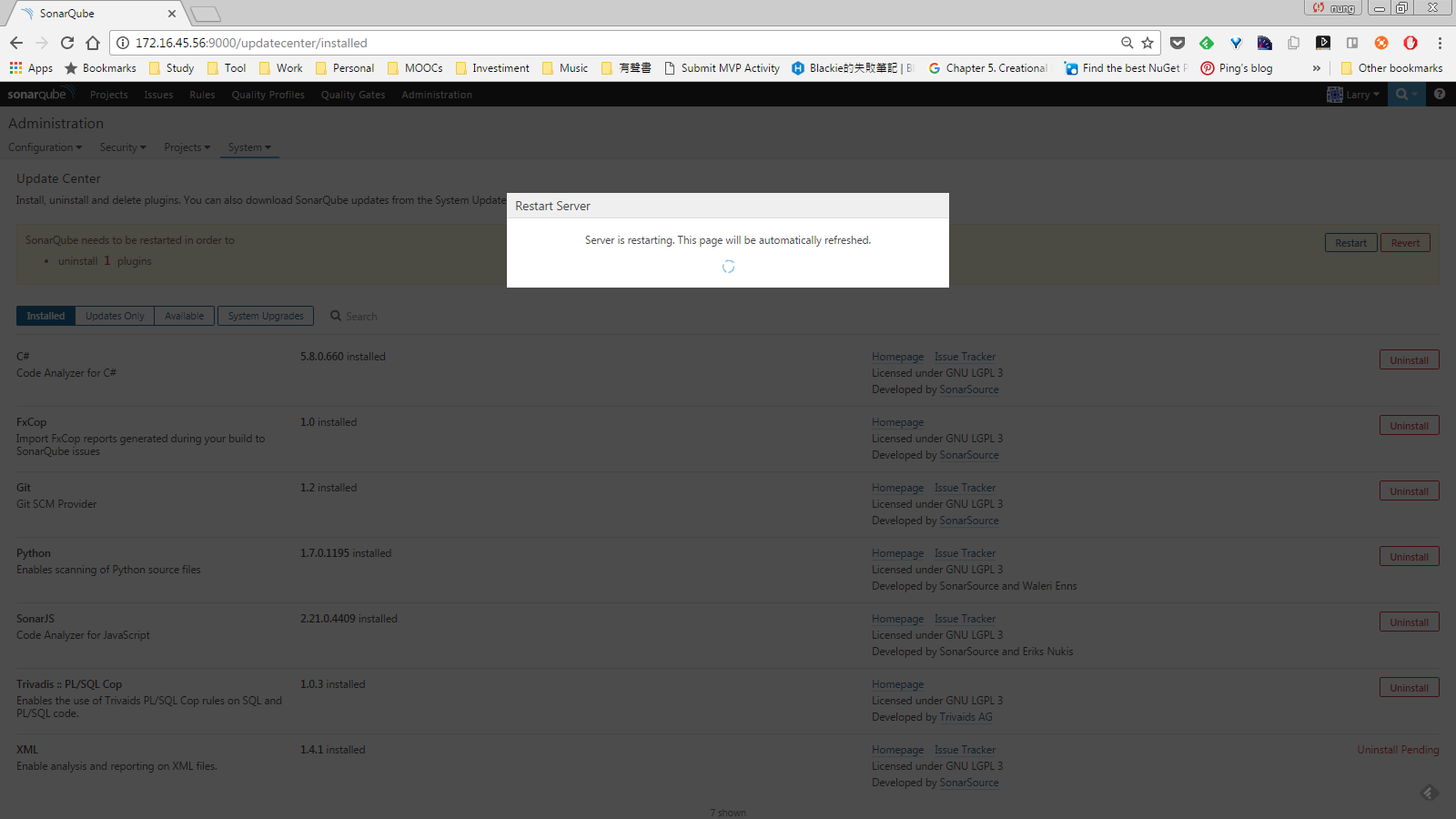Go to browser Home icon
The image size is (1456, 819).
click(93, 43)
